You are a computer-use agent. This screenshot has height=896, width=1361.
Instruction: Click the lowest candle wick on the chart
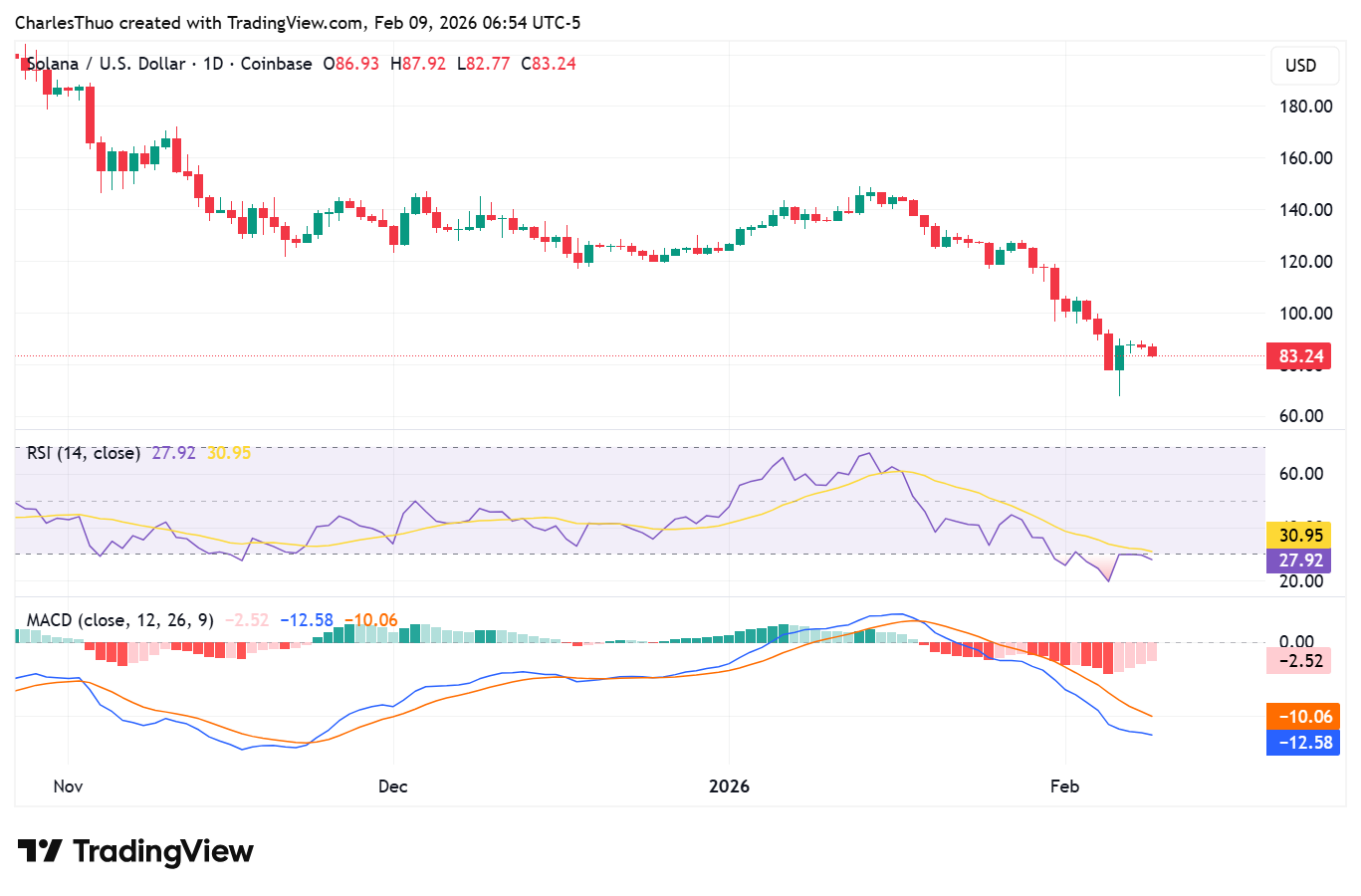point(1119,388)
